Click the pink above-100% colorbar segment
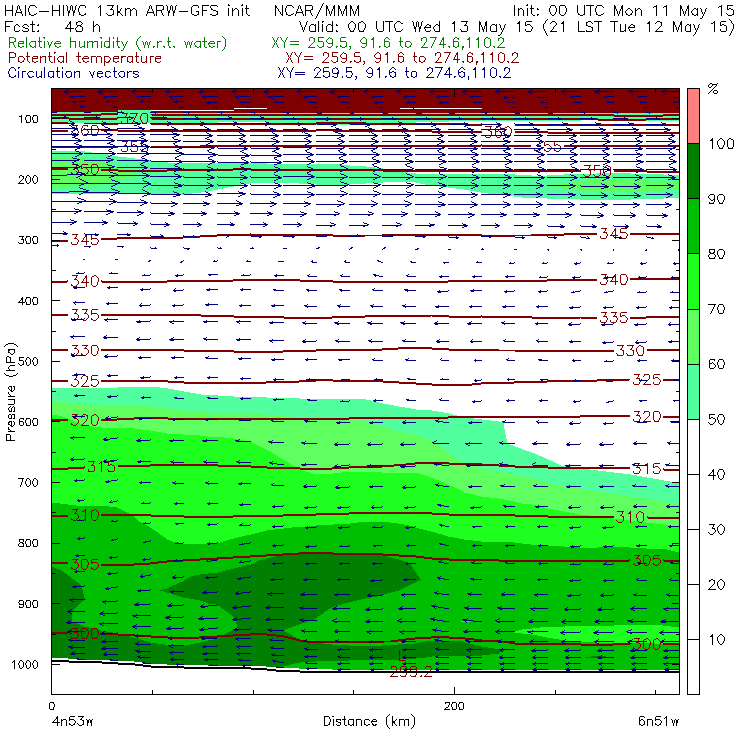The height and width of the screenshot is (740, 740). (x=693, y=116)
